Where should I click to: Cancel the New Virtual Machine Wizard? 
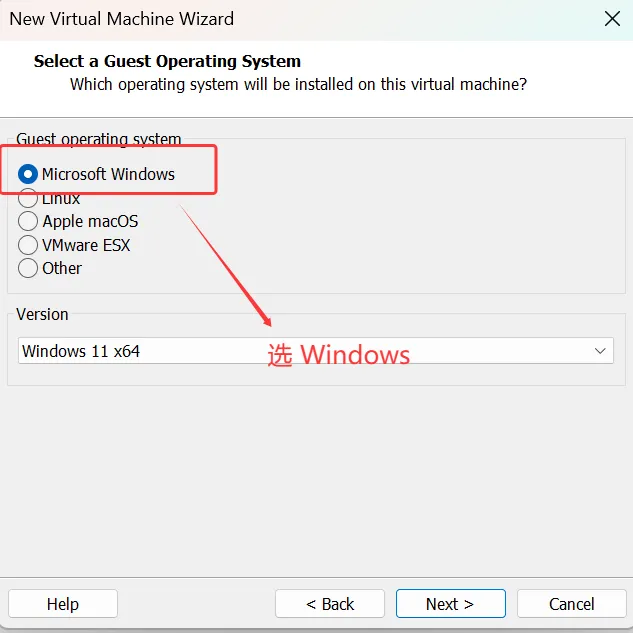(x=572, y=604)
